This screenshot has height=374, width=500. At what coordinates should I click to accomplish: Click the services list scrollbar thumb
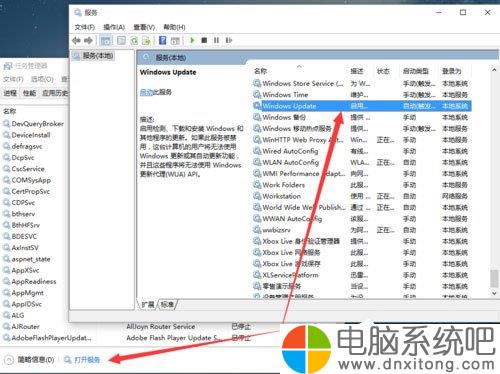point(494,278)
